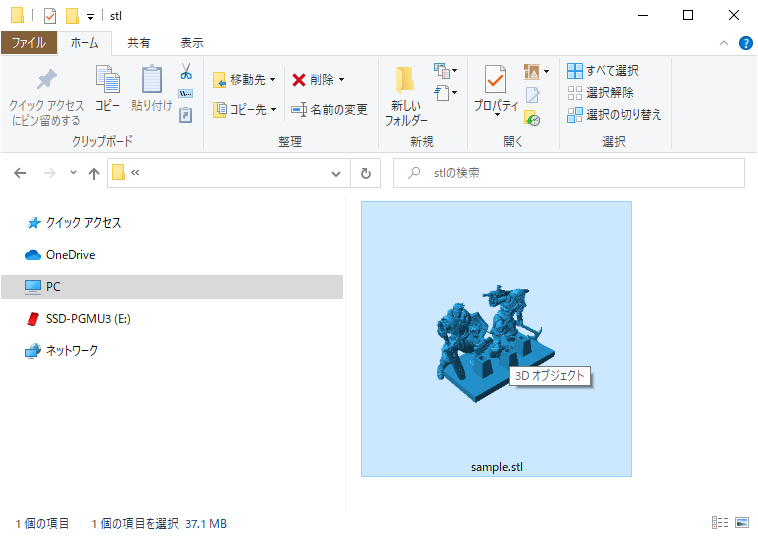
Task: Click the search magnifier icon
Action: point(414,173)
